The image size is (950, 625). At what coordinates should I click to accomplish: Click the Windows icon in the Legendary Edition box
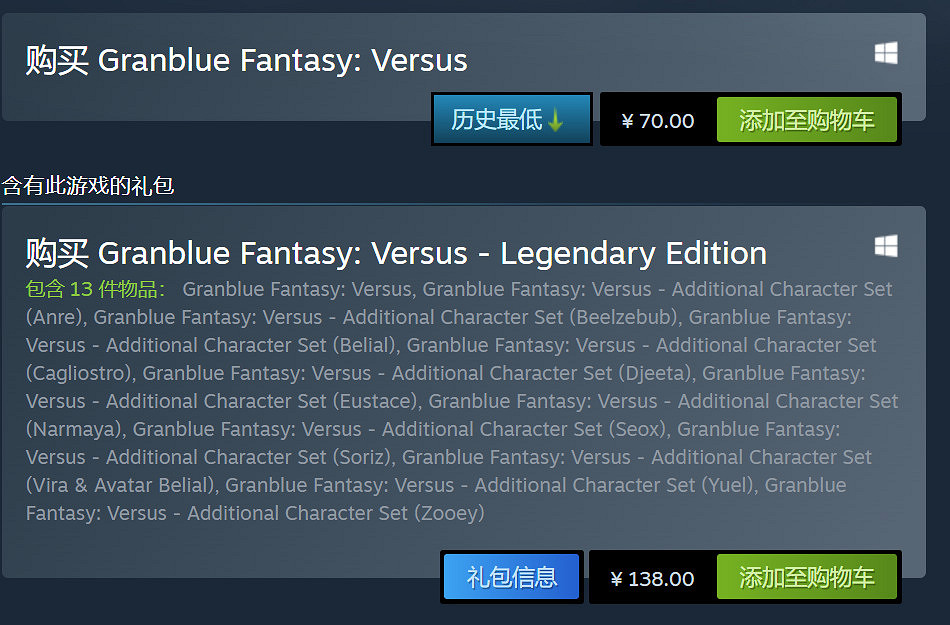point(885,246)
